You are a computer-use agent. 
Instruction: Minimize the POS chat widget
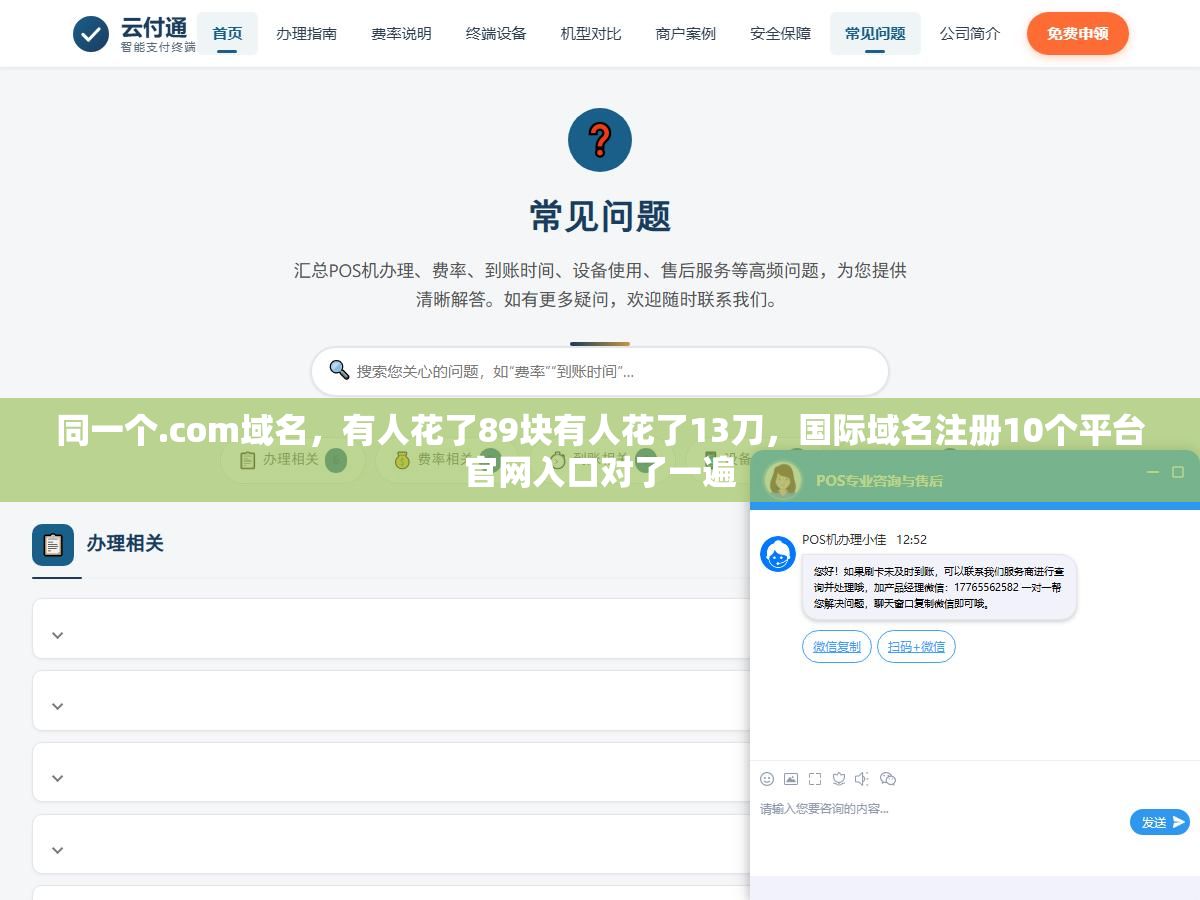[1153, 472]
